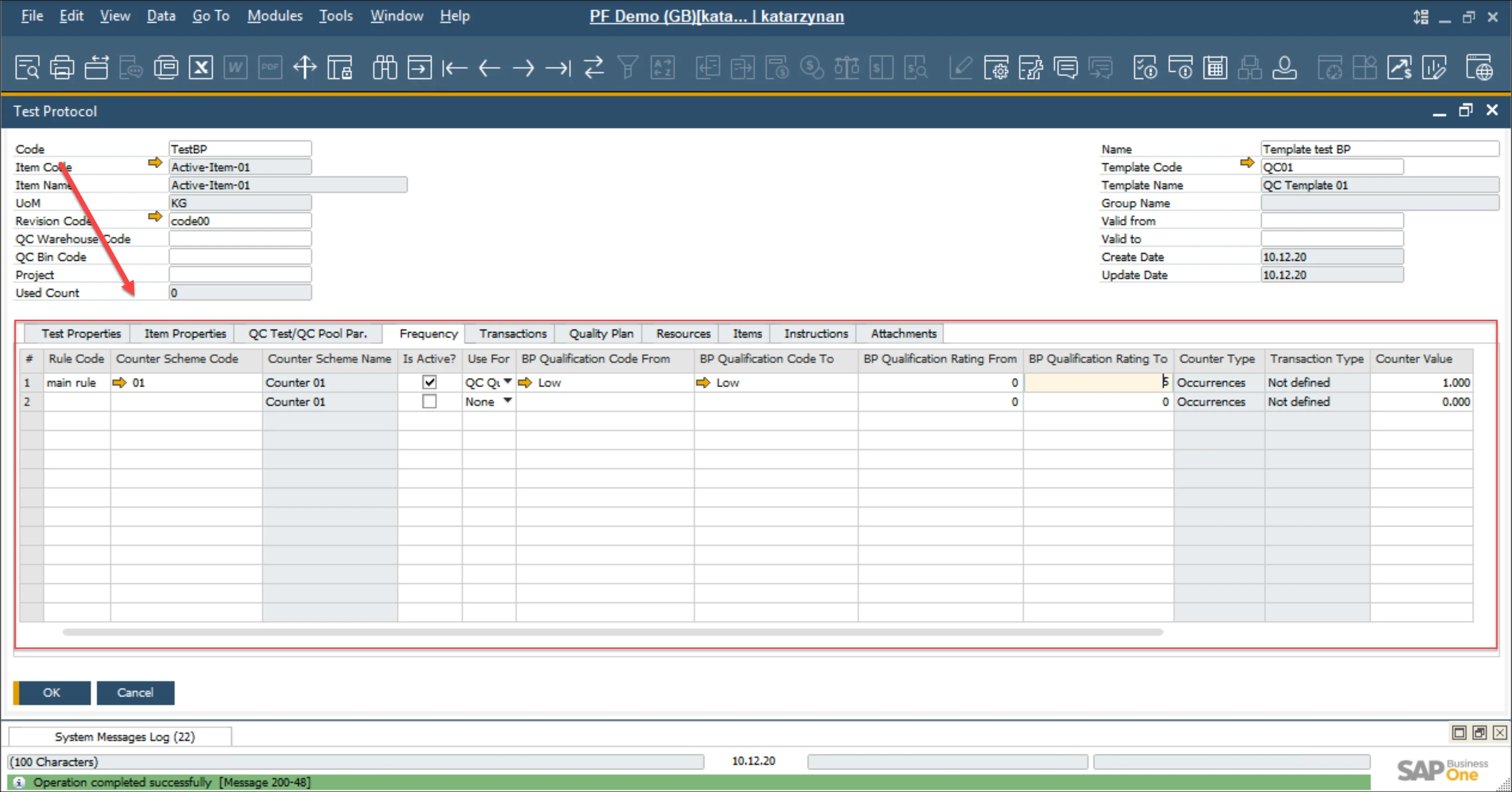Click the OK button
The height and width of the screenshot is (792, 1512).
(x=52, y=692)
